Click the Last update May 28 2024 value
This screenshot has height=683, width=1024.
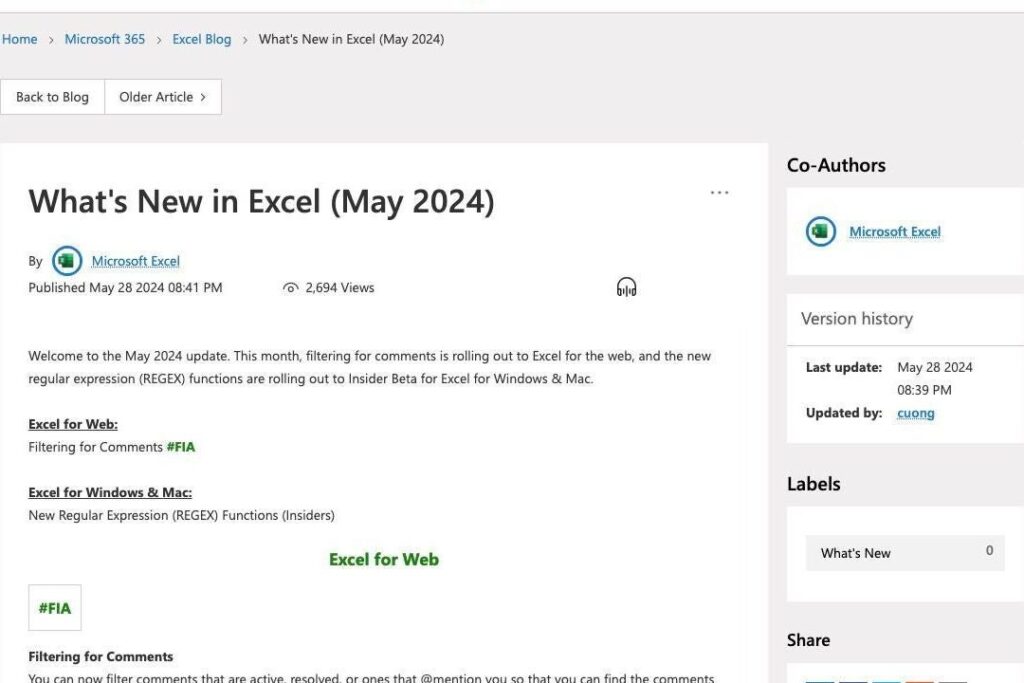[x=935, y=367]
